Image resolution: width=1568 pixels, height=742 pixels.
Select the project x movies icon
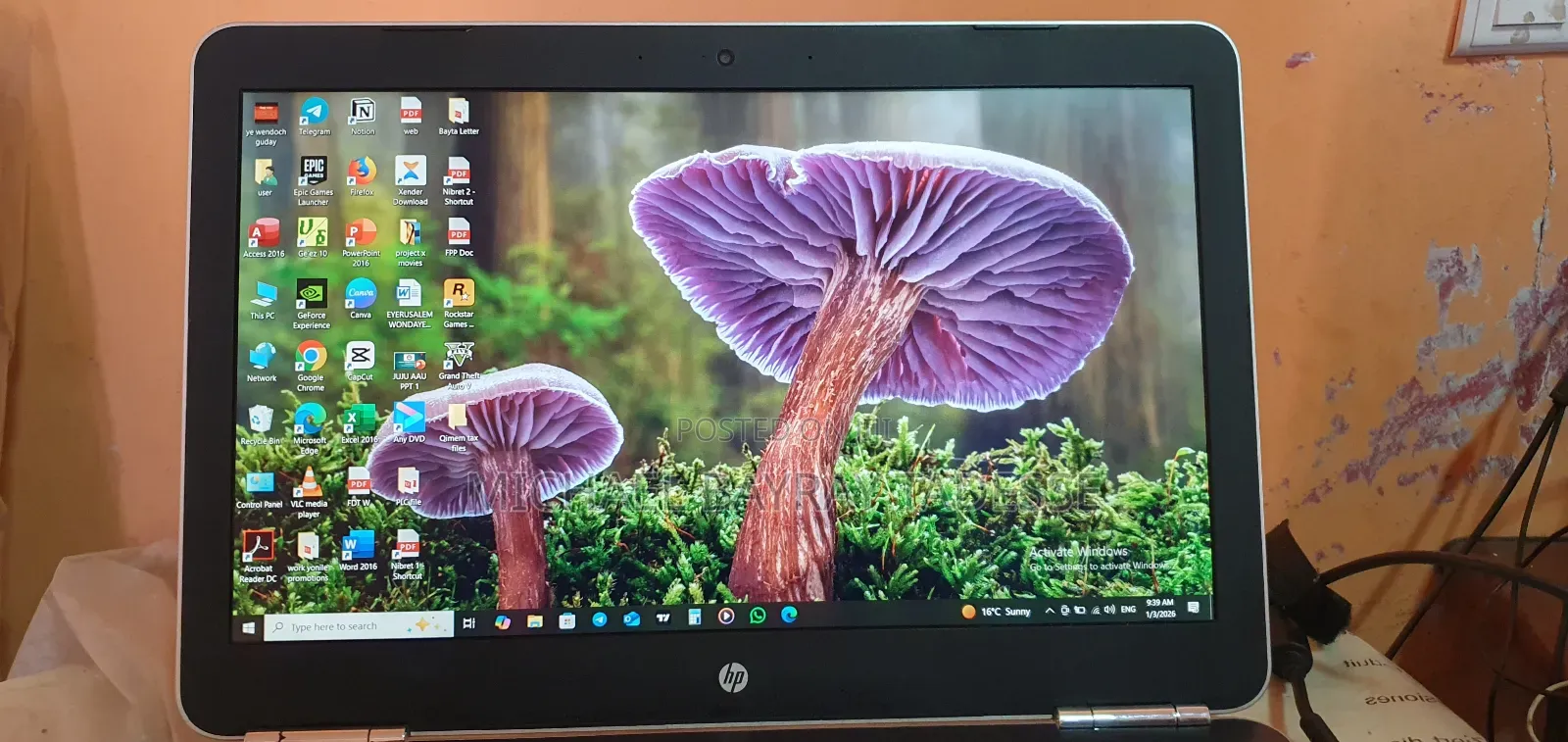click(x=410, y=242)
